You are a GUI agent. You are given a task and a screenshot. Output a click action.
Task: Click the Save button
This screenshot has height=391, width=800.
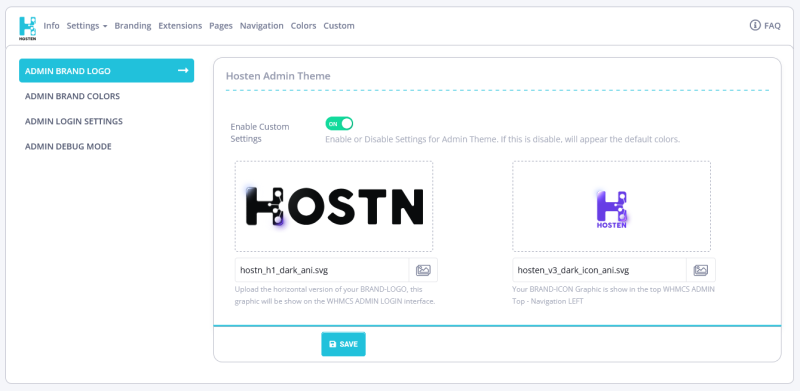point(343,344)
